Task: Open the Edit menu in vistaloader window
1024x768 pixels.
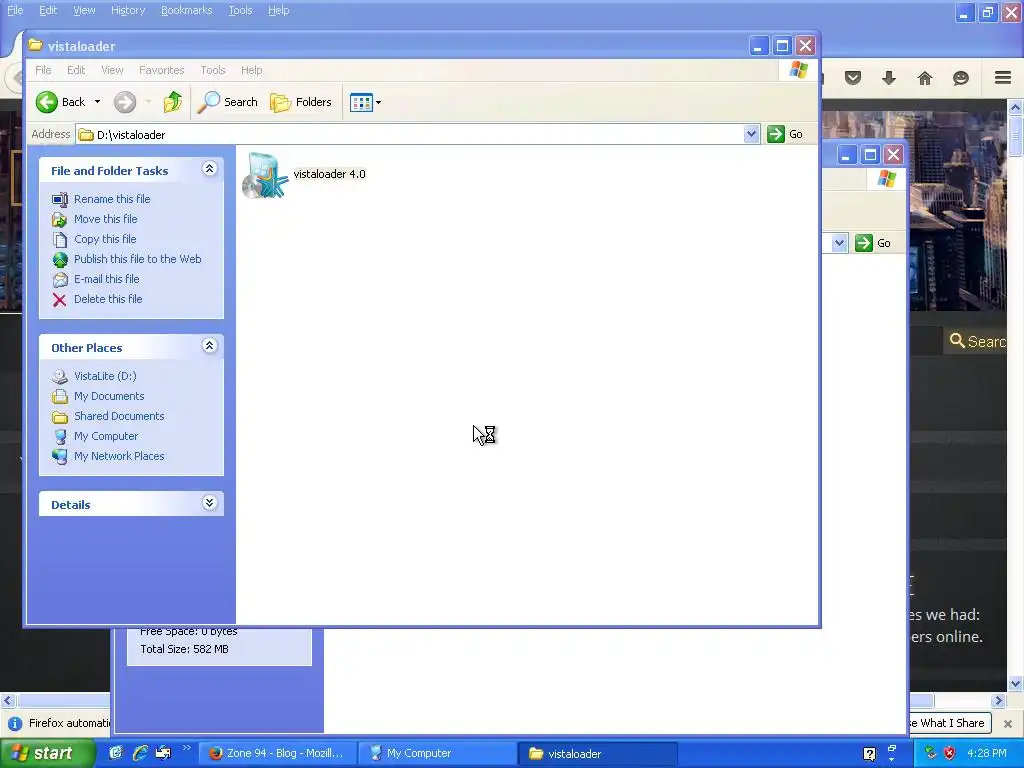Action: click(x=76, y=70)
